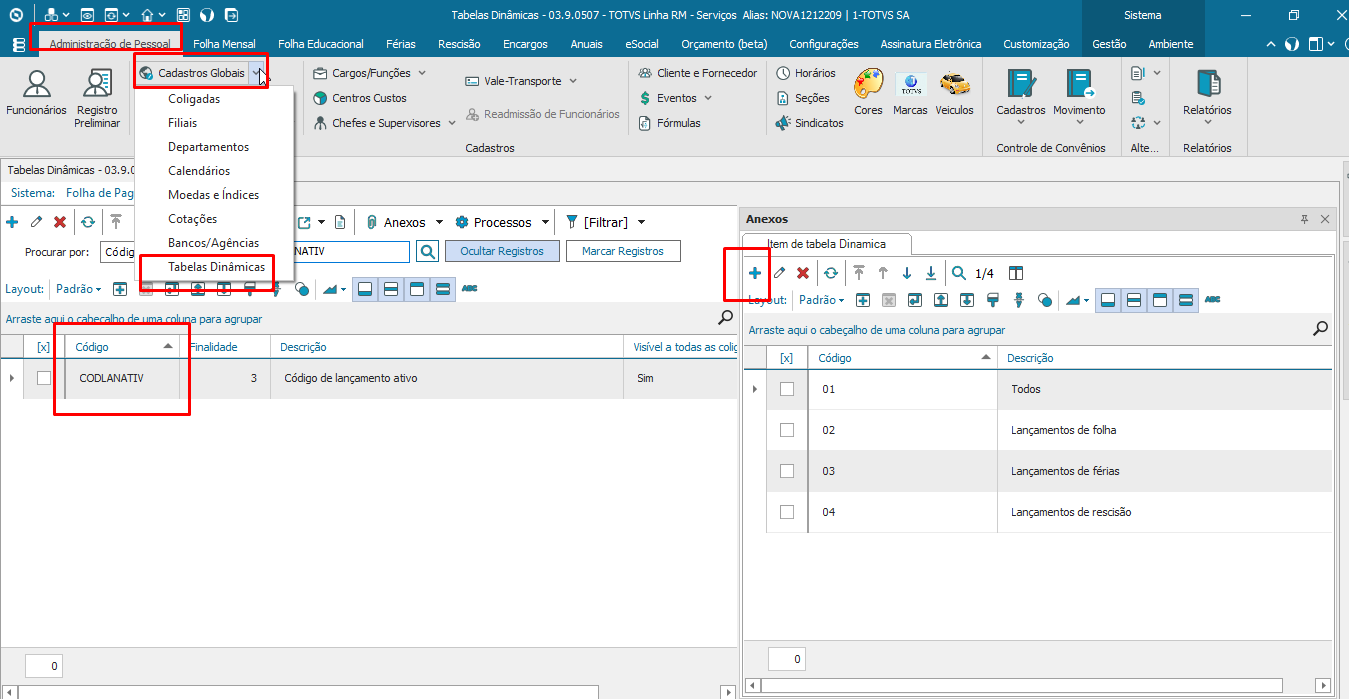Add new record in main table toolbar
Image resolution: width=1349 pixels, height=699 pixels.
point(12,222)
